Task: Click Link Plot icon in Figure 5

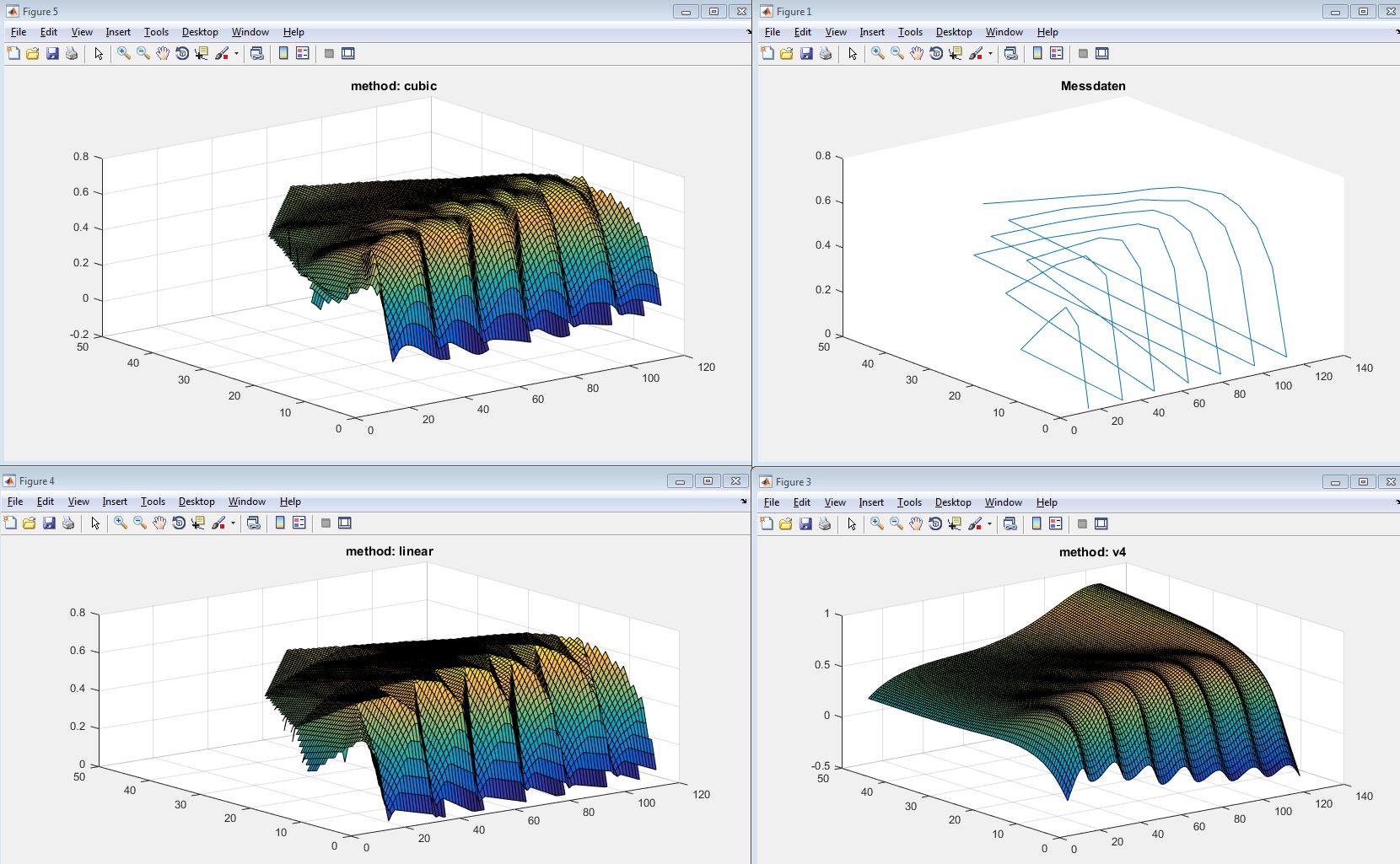Action: (256, 53)
